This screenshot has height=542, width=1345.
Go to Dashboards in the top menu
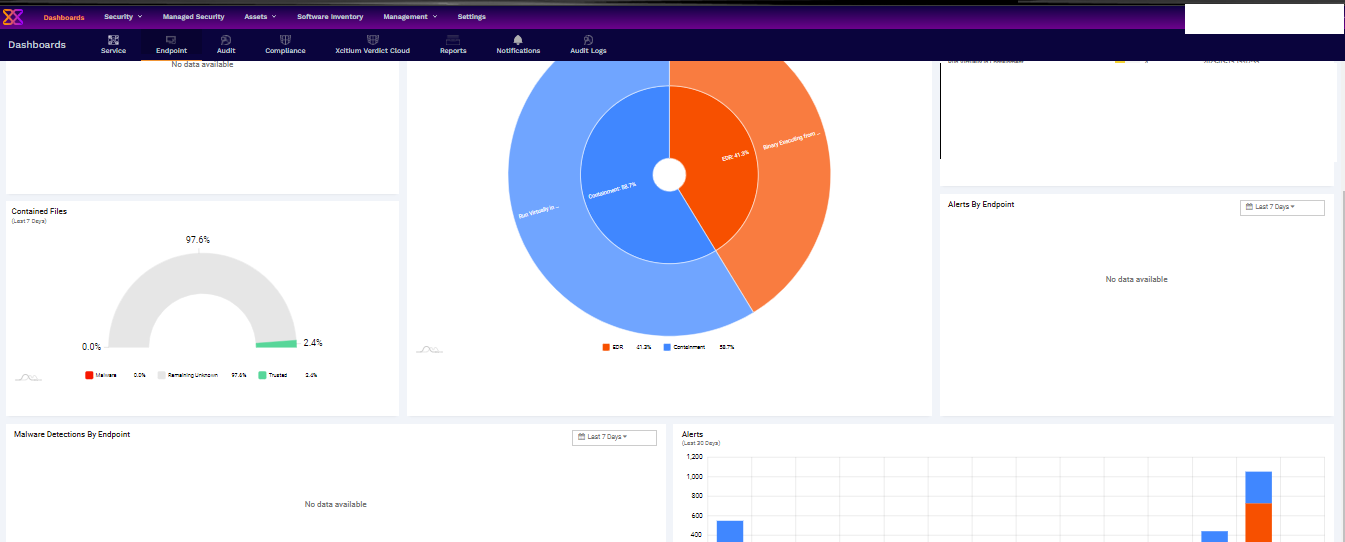click(x=64, y=16)
